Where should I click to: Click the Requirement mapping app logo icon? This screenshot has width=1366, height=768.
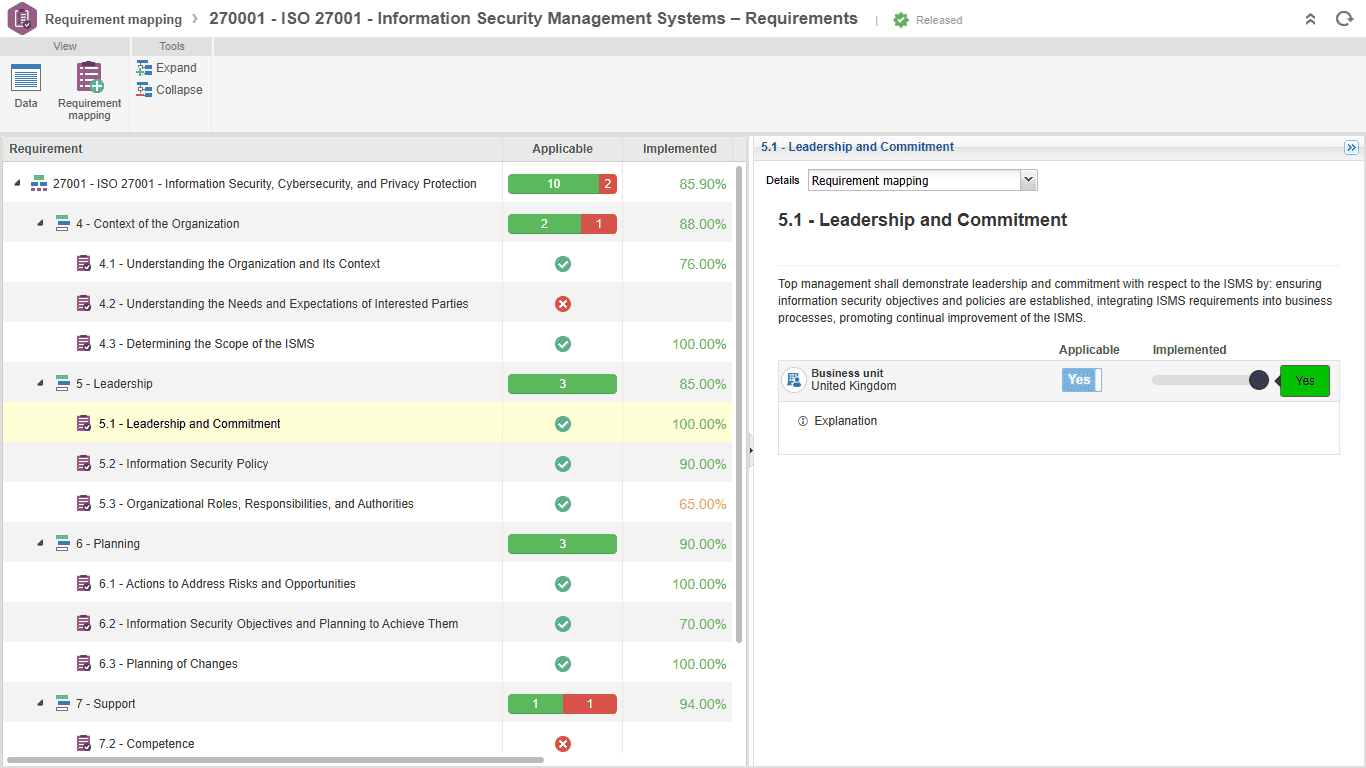point(22,19)
